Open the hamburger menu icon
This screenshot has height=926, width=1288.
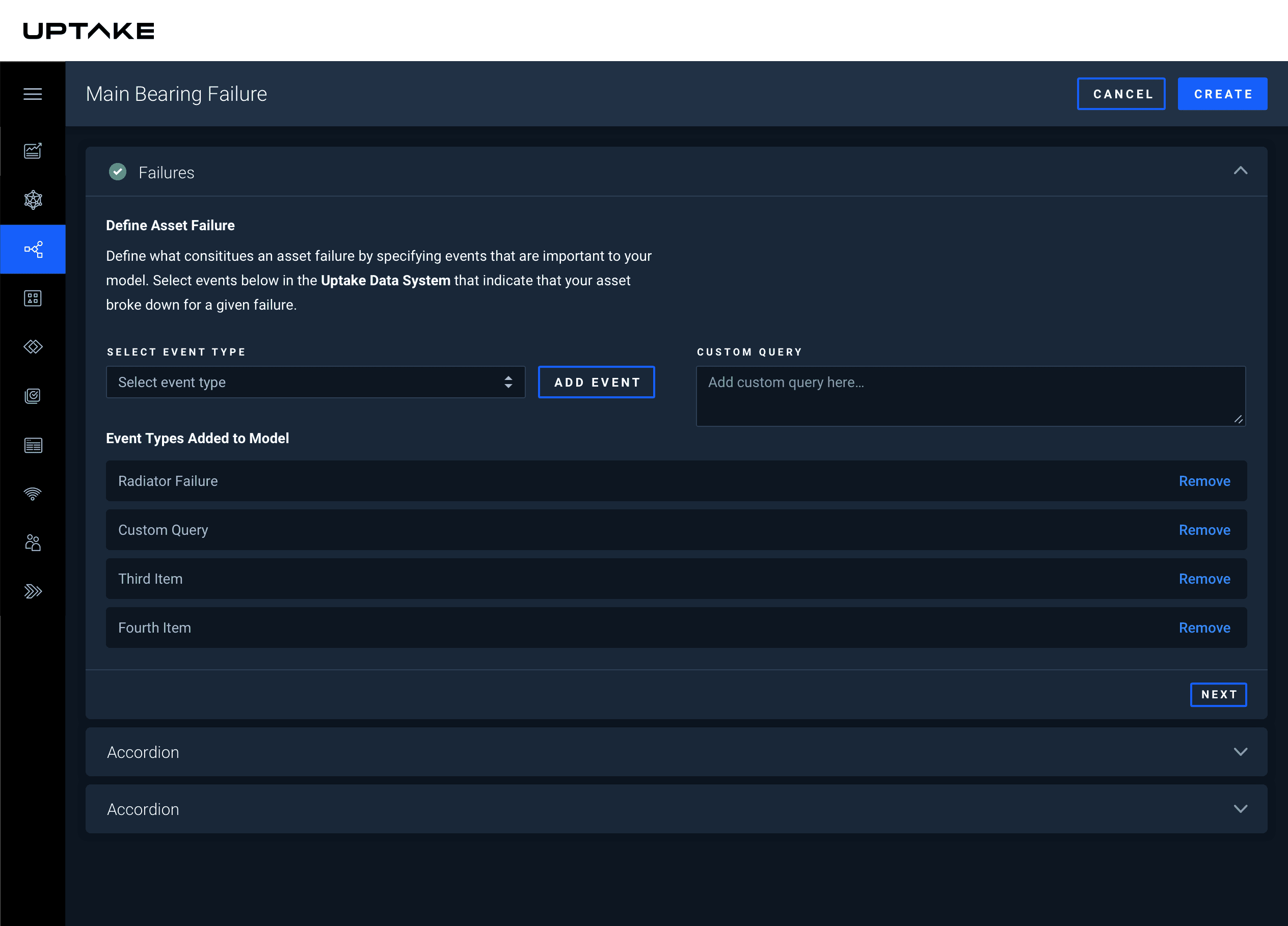[x=33, y=94]
